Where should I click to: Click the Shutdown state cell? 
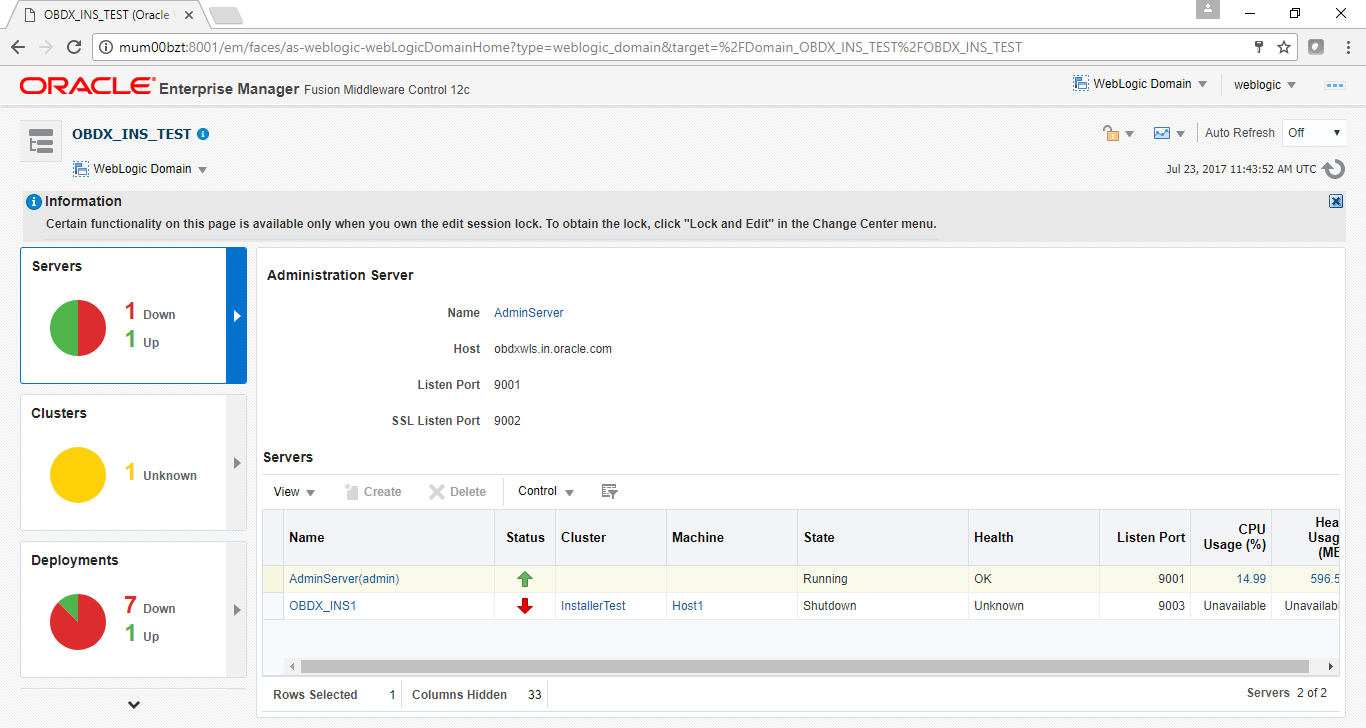[x=883, y=606]
